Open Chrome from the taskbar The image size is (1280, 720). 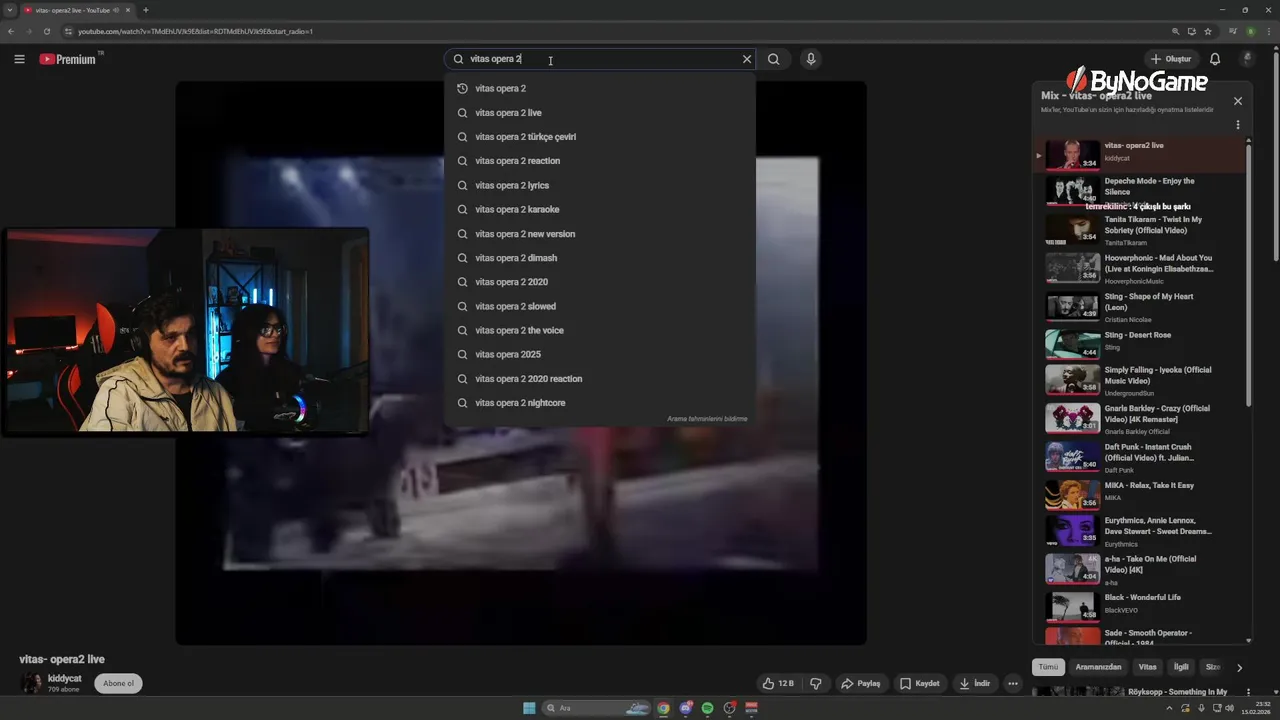[x=663, y=708]
